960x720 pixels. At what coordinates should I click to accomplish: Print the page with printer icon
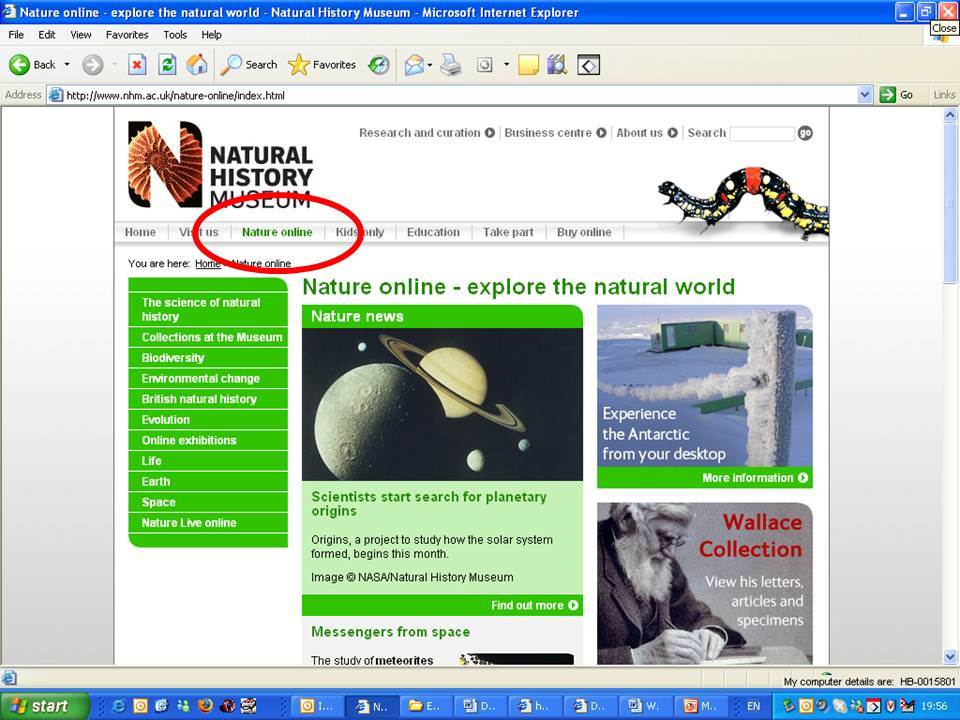(x=451, y=64)
